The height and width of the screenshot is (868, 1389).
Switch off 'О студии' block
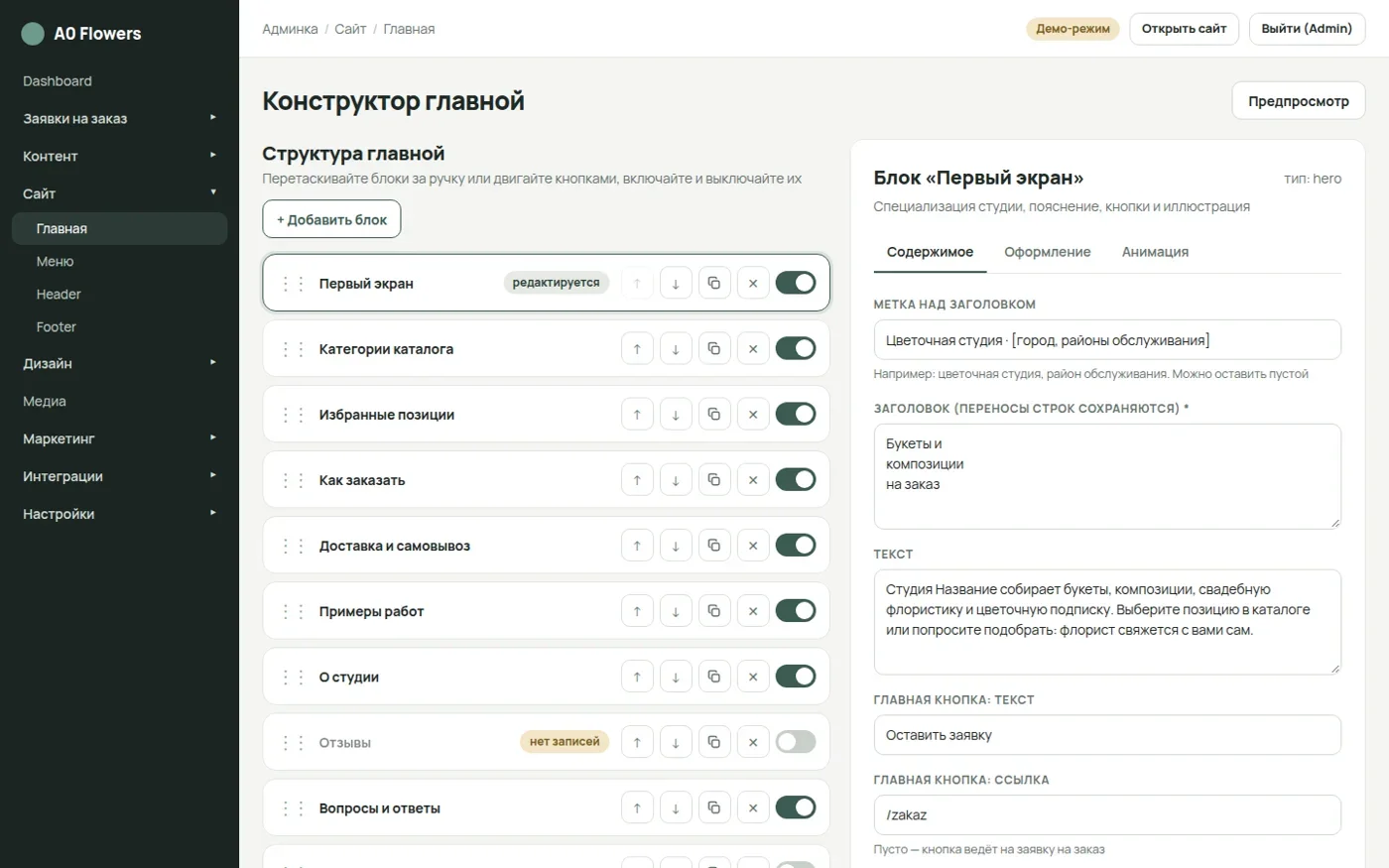(x=796, y=676)
